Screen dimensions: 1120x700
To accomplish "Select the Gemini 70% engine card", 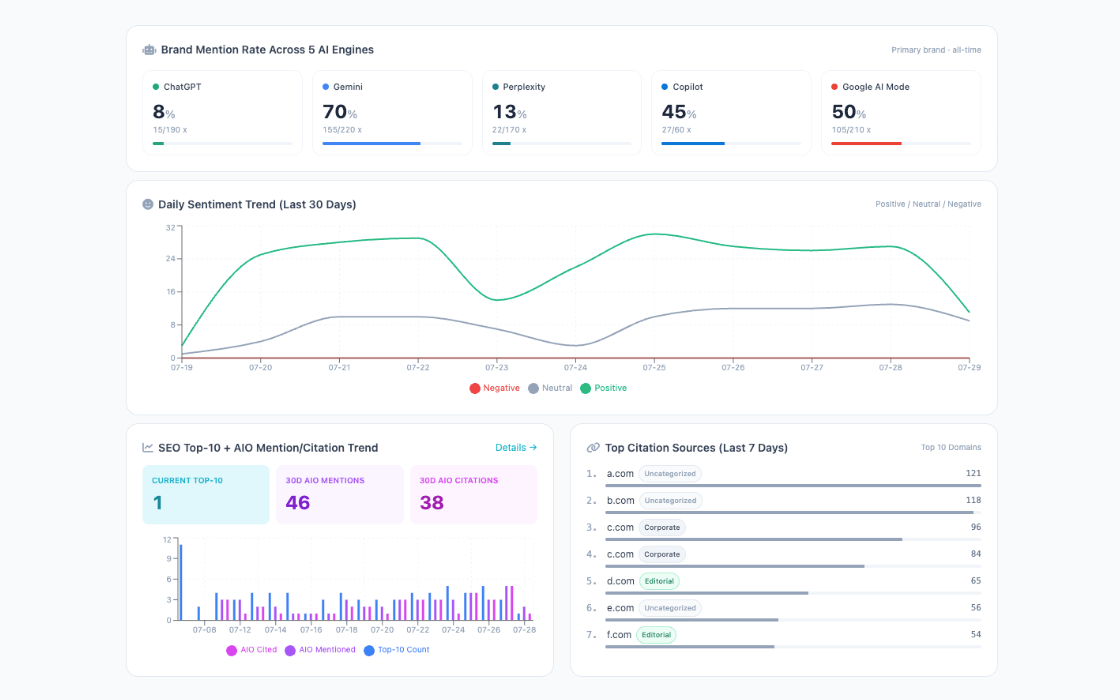I will [x=392, y=113].
